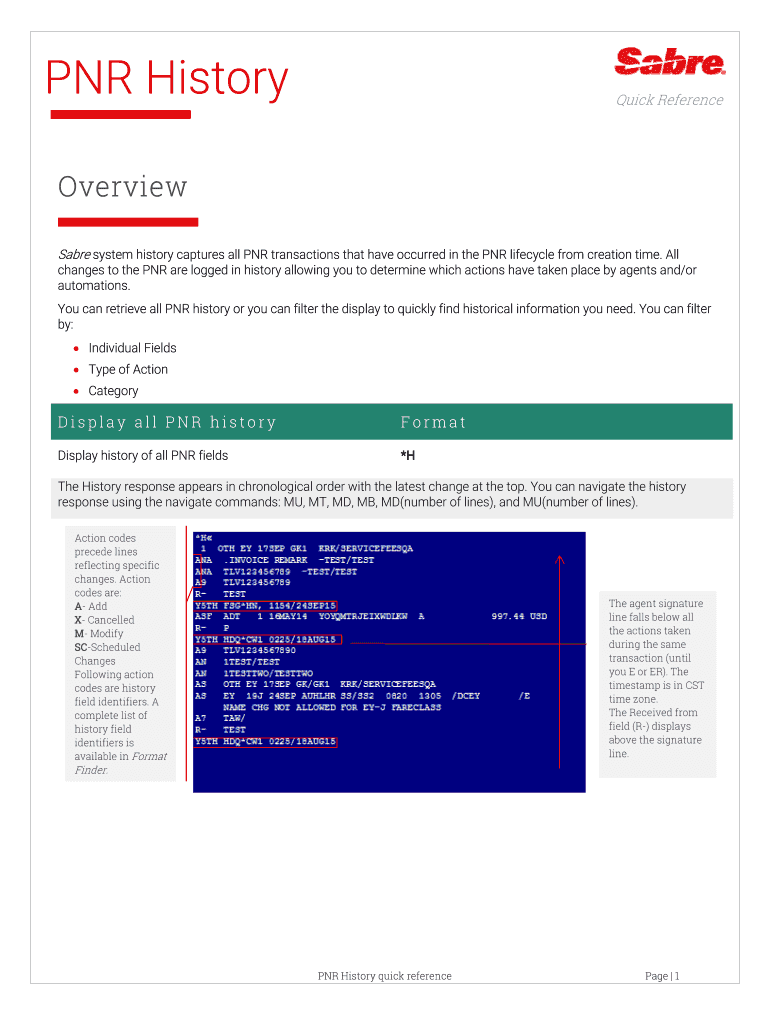Click the bullet point beside Category
The height and width of the screenshot is (1024, 770).
tap(75, 392)
